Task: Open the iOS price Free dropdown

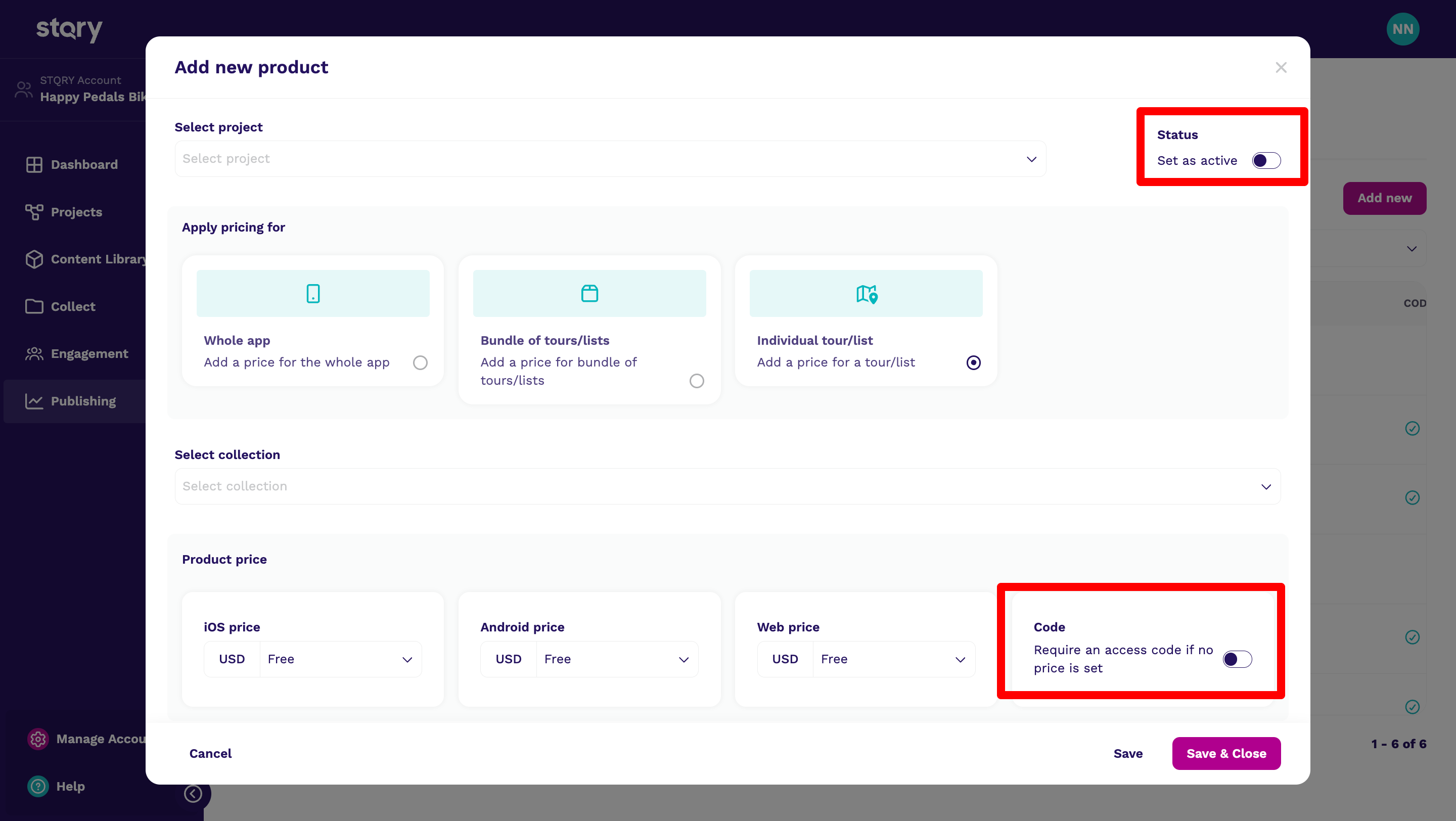Action: tap(341, 659)
